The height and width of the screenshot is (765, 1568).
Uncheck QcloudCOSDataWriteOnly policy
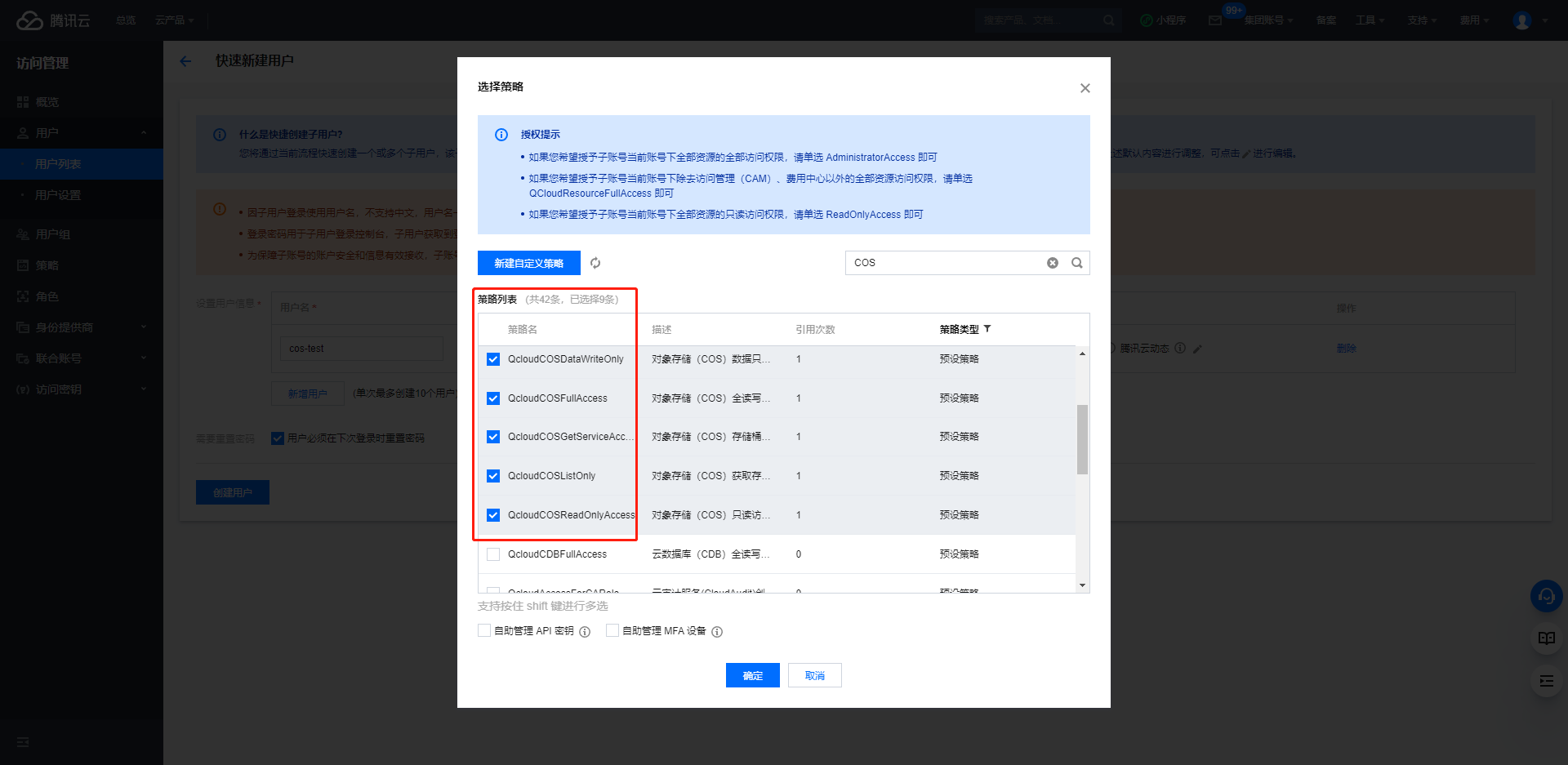click(x=493, y=359)
